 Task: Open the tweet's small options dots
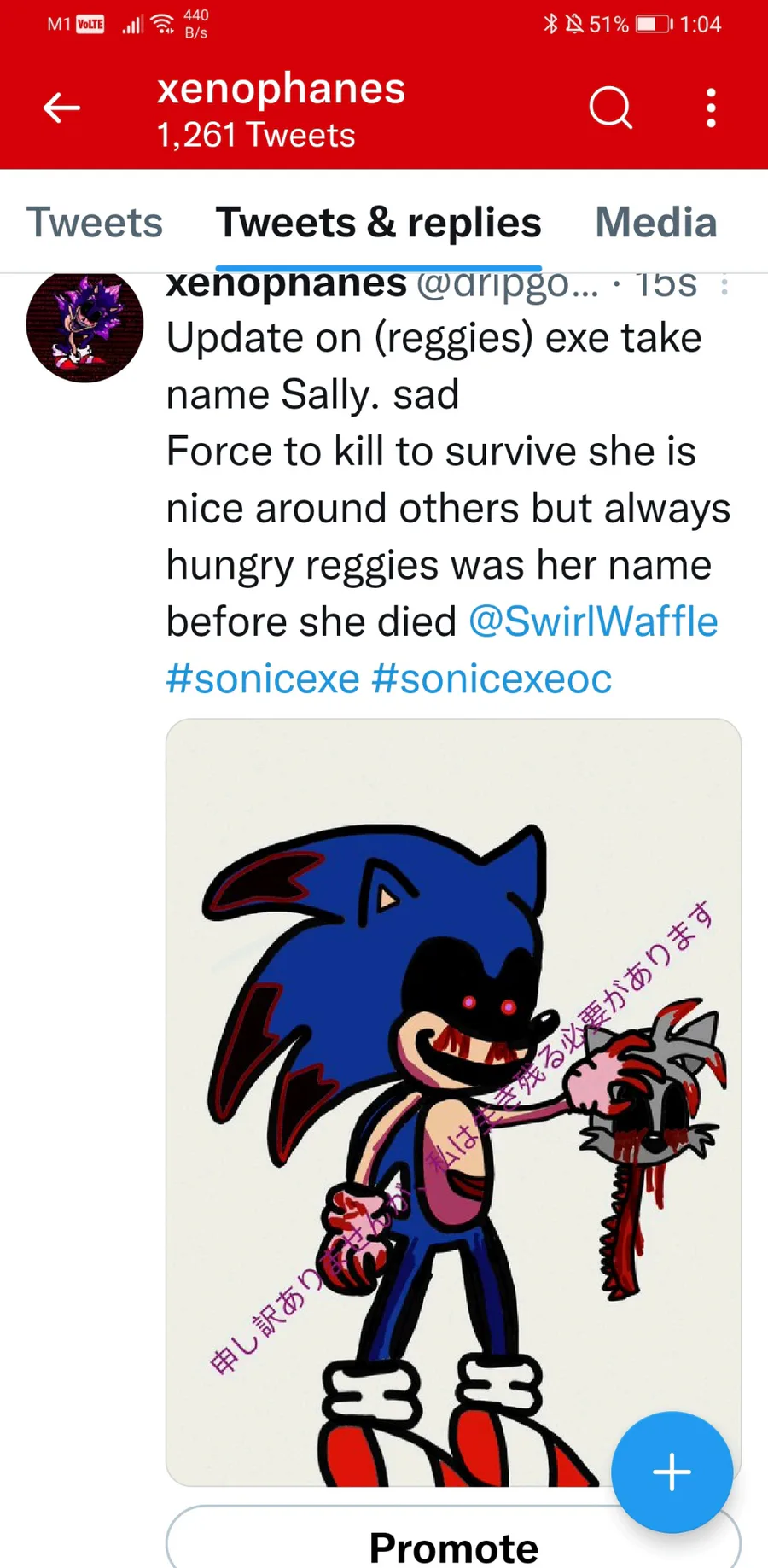(724, 285)
